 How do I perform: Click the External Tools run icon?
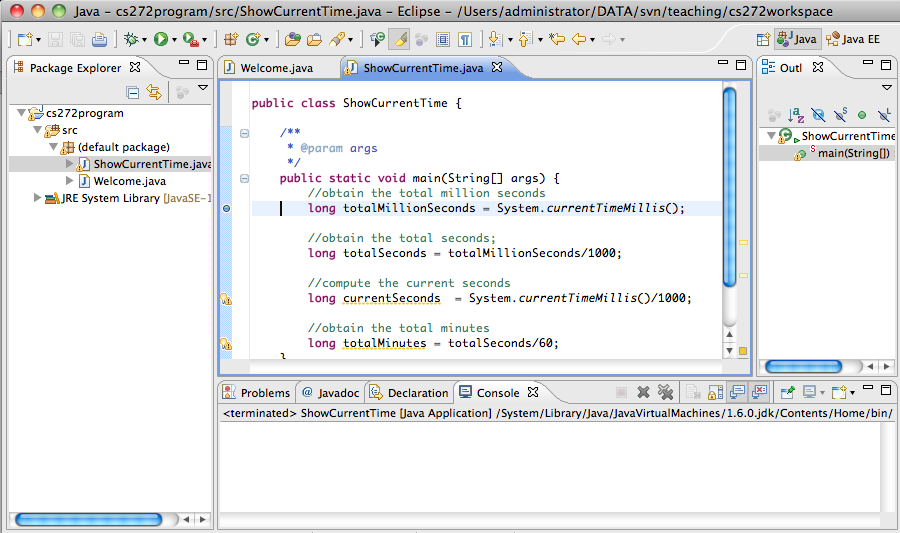[191, 40]
